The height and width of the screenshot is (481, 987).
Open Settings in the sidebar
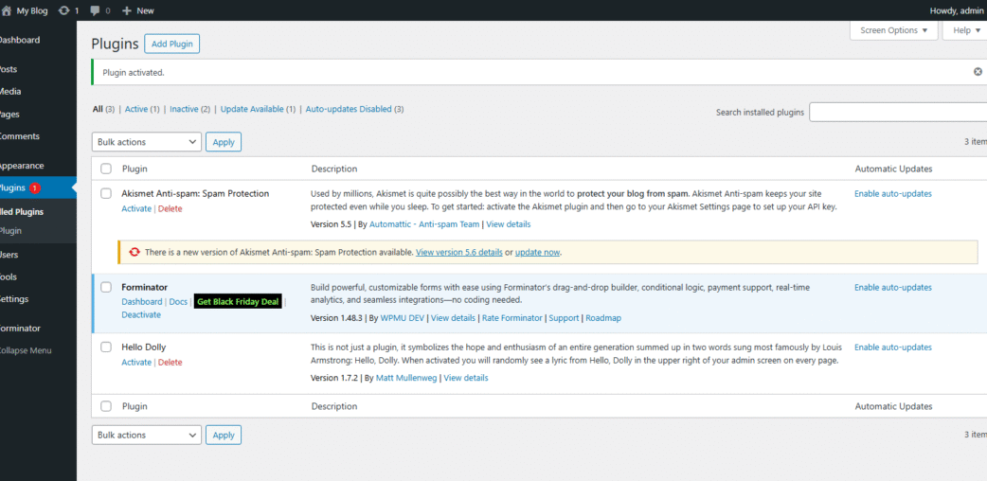[x=14, y=299]
